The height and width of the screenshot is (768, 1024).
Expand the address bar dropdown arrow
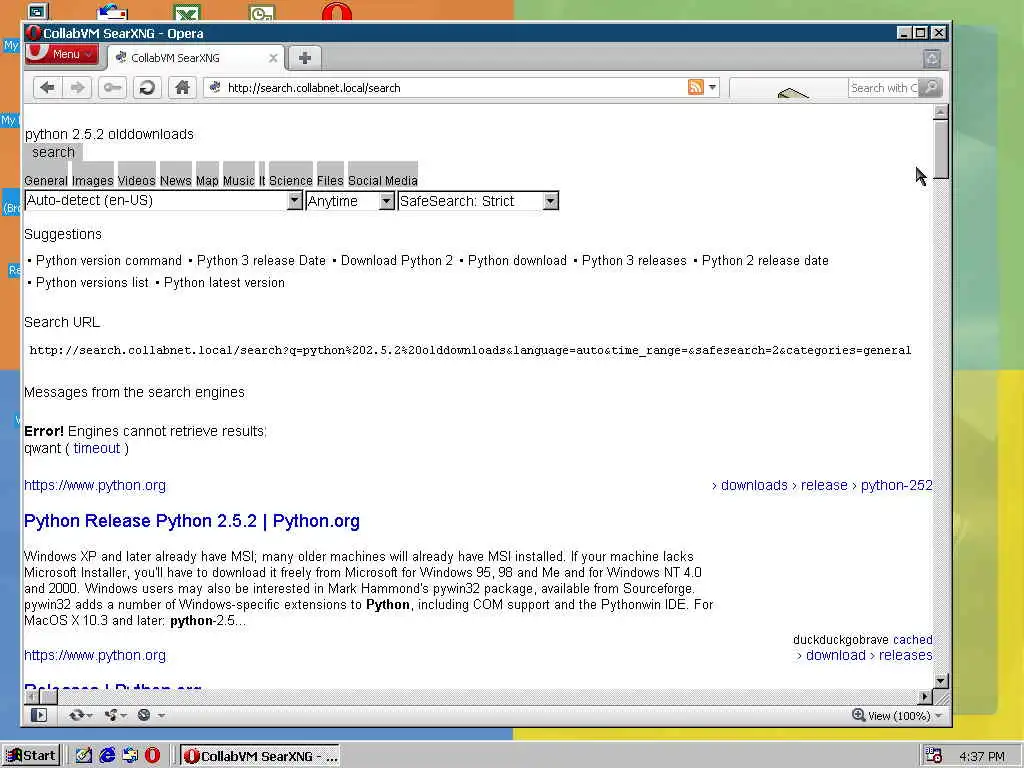point(712,87)
